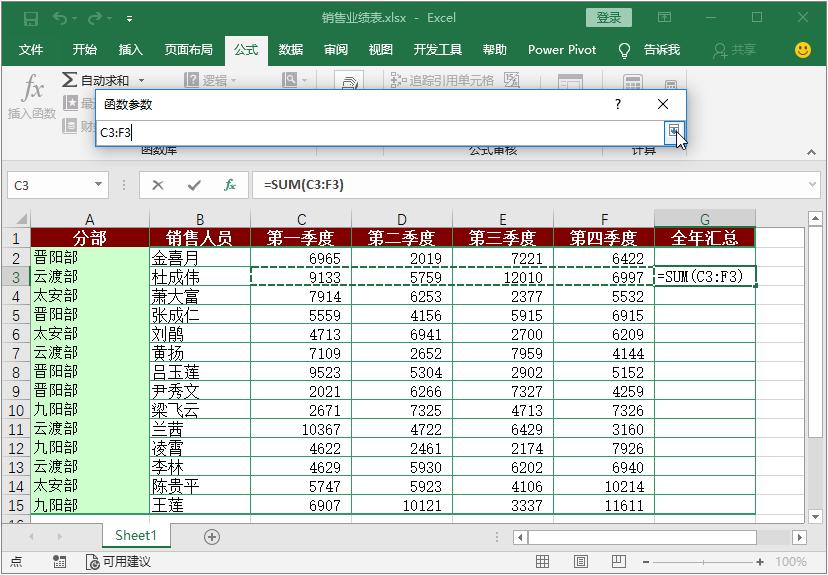
Task: Click the 告诉我 lightbulb search
Action: [x=649, y=50]
